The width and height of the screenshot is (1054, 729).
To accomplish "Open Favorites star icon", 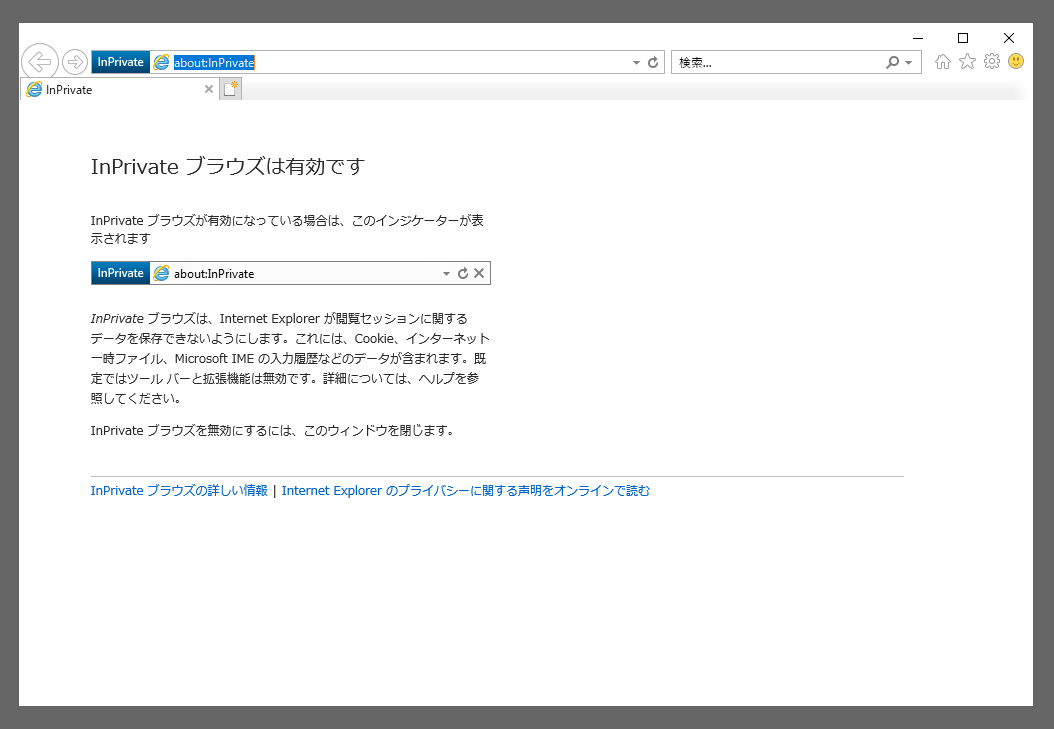I will tap(967, 62).
